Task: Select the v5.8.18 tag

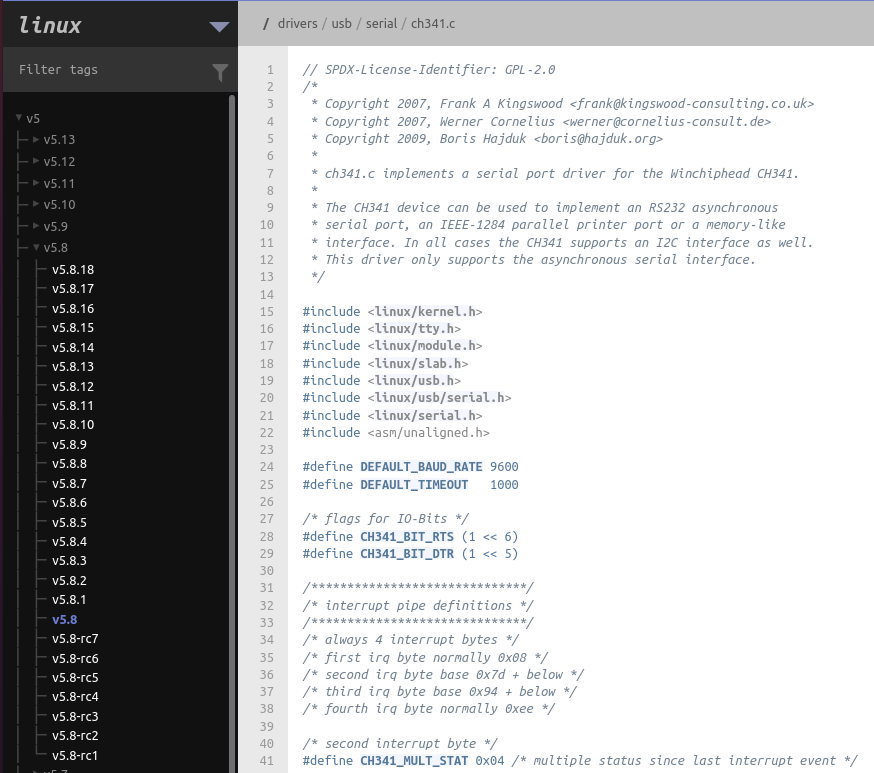Action: (x=73, y=269)
